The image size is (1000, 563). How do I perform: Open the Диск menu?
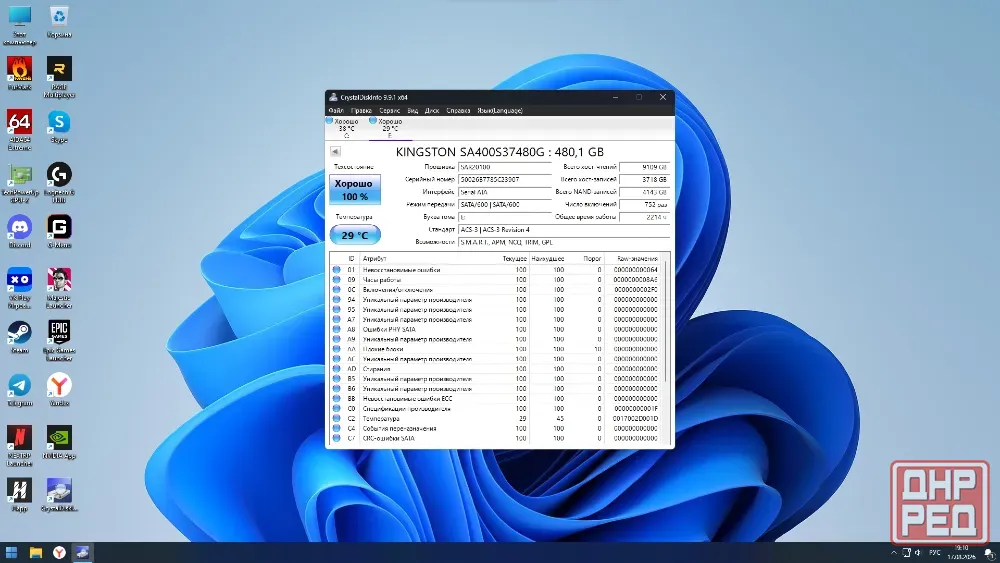pyautogui.click(x=432, y=110)
